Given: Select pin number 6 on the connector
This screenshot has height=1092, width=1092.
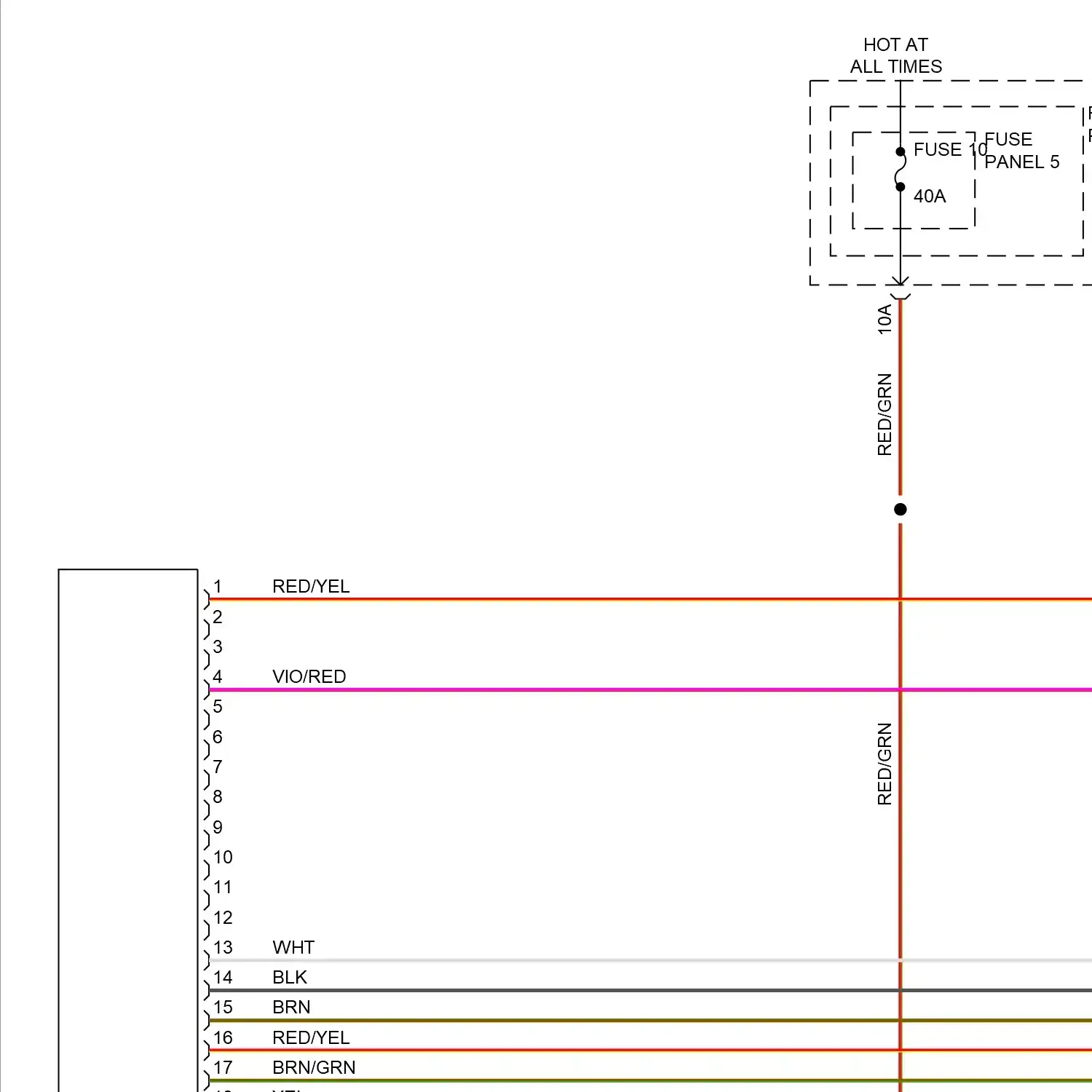Looking at the screenshot, I should pos(217,737).
